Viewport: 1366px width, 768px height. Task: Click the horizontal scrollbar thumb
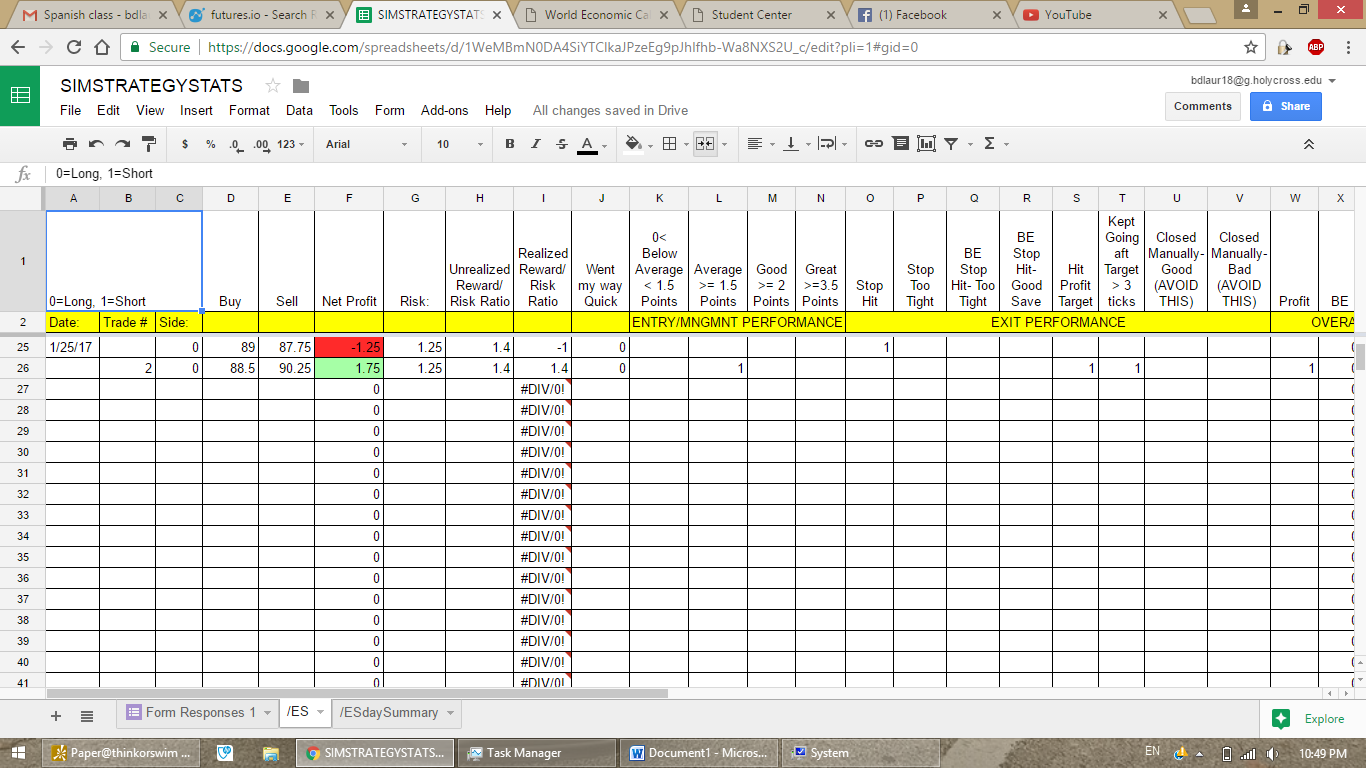coord(356,692)
